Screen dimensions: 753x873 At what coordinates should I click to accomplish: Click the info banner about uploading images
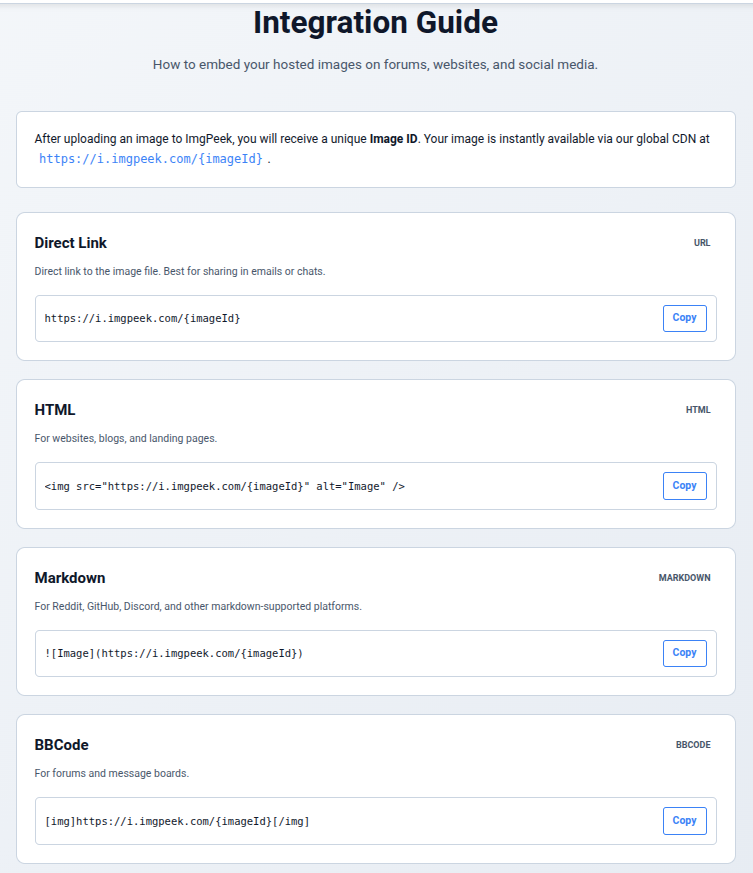pos(376,148)
